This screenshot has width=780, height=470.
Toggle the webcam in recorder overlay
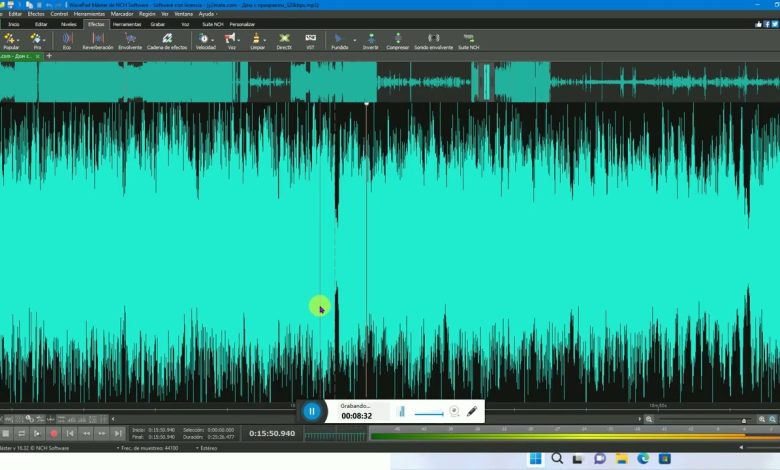tap(454, 411)
